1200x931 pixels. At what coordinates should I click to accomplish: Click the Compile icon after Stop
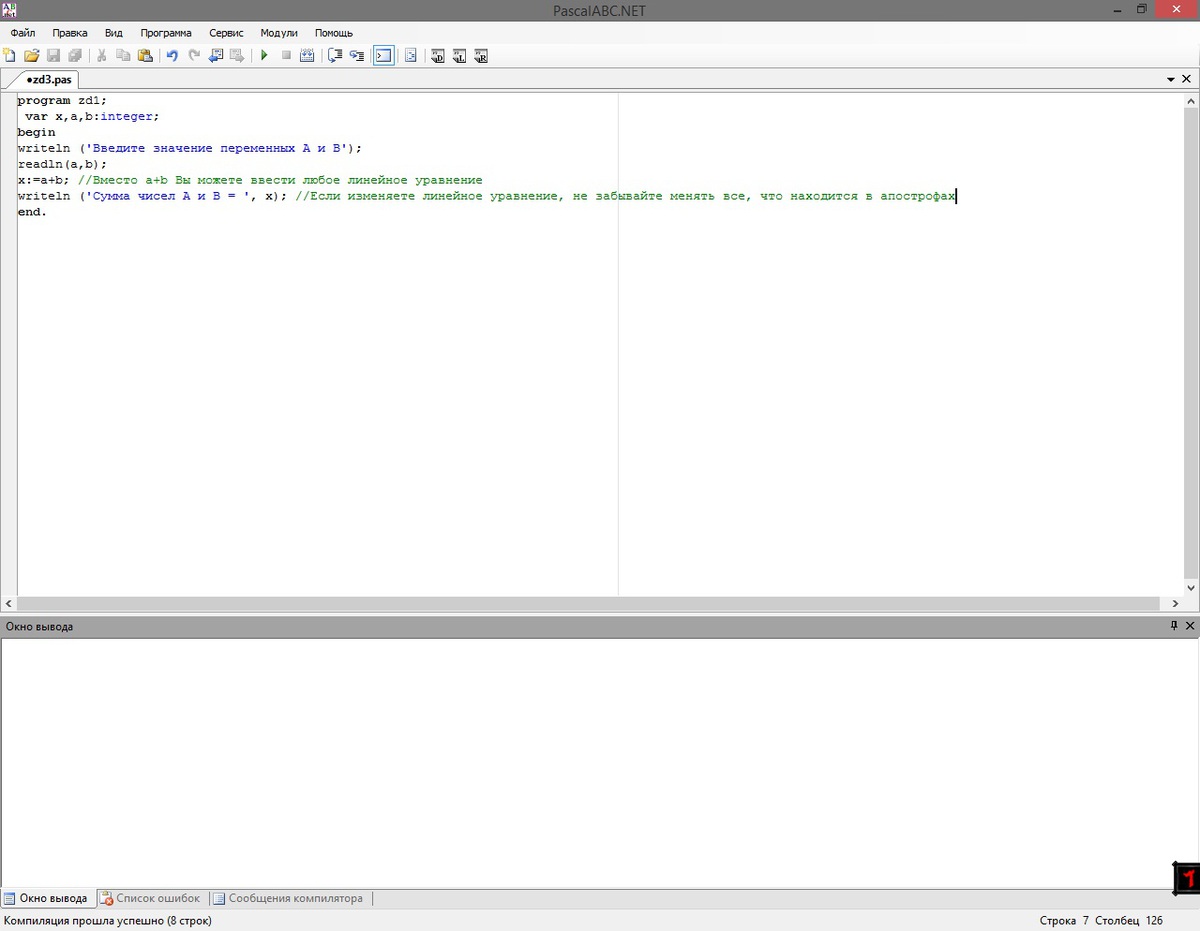point(307,56)
